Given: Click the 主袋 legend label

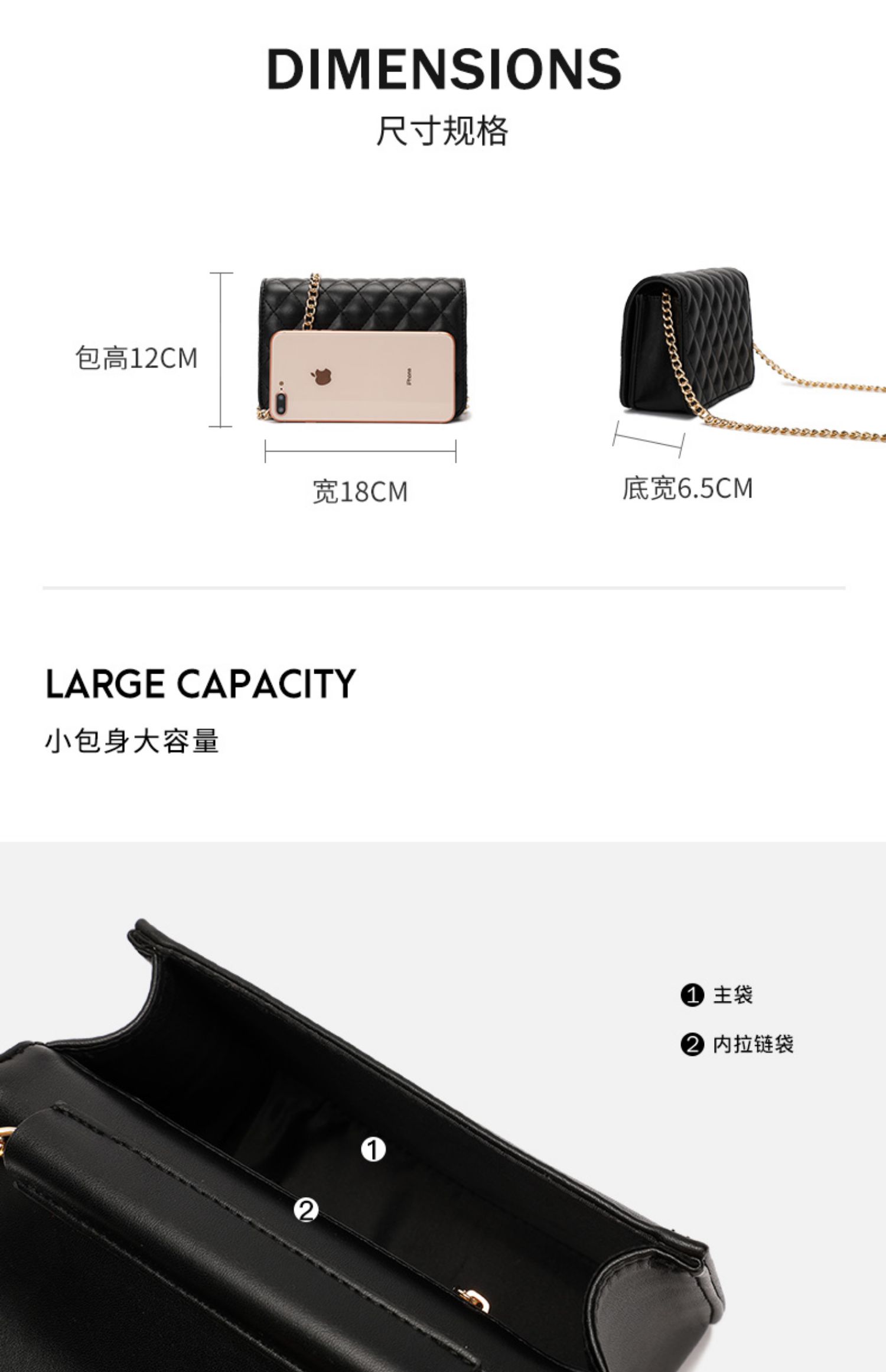Looking at the screenshot, I should tap(733, 995).
